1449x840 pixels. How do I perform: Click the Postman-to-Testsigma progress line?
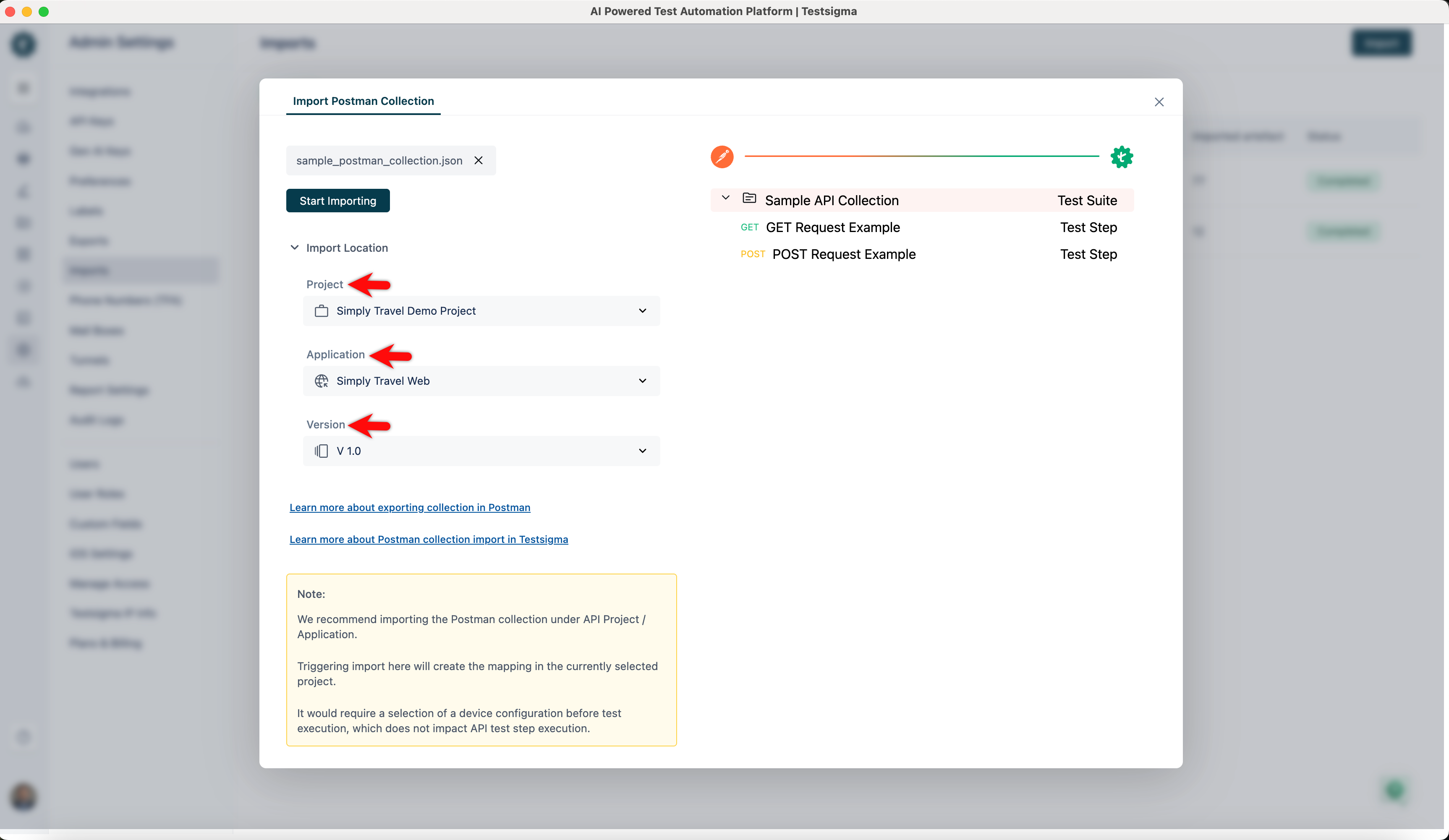(x=921, y=157)
